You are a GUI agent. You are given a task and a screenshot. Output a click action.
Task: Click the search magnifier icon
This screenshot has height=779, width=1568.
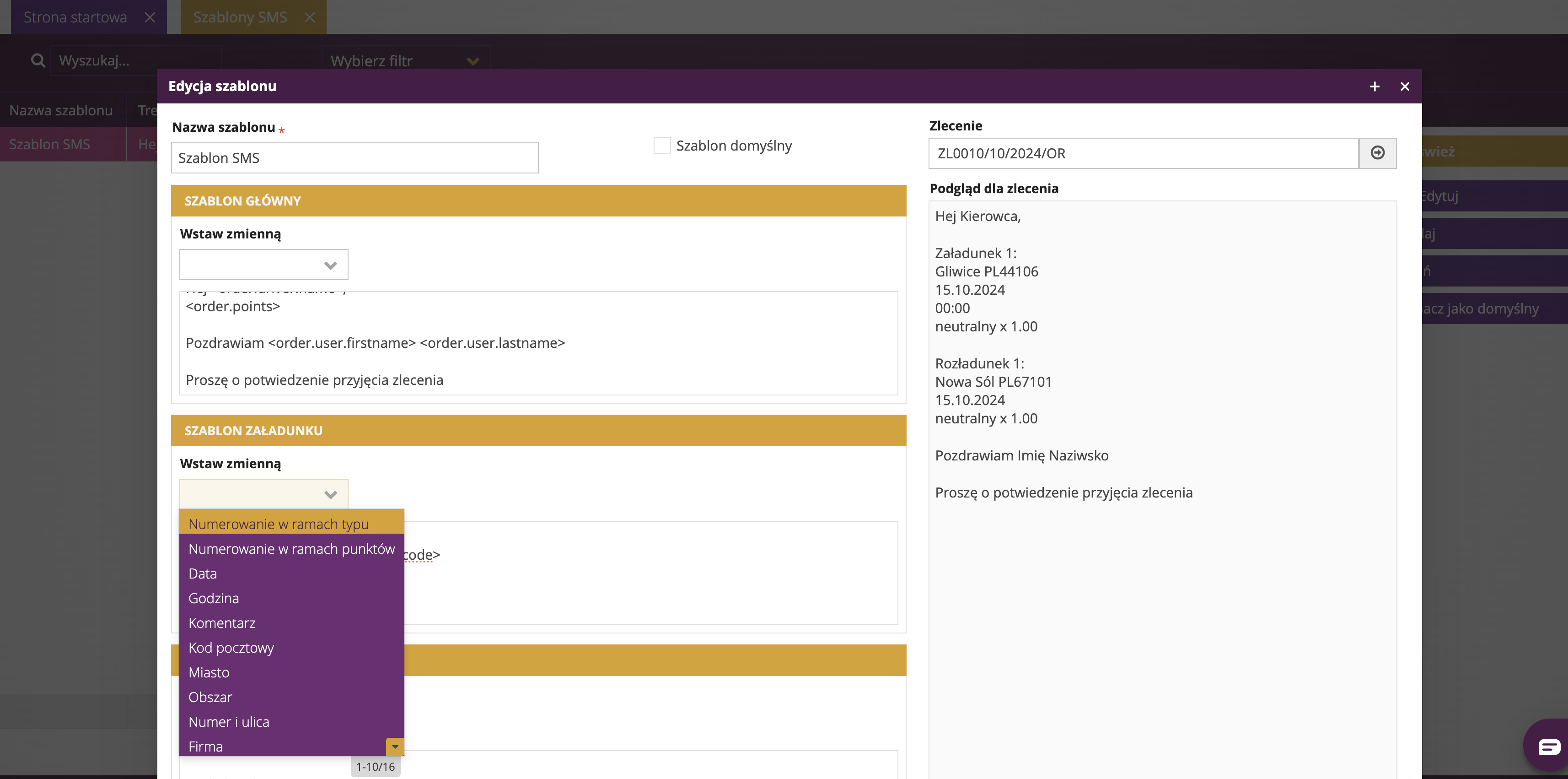pos(38,60)
